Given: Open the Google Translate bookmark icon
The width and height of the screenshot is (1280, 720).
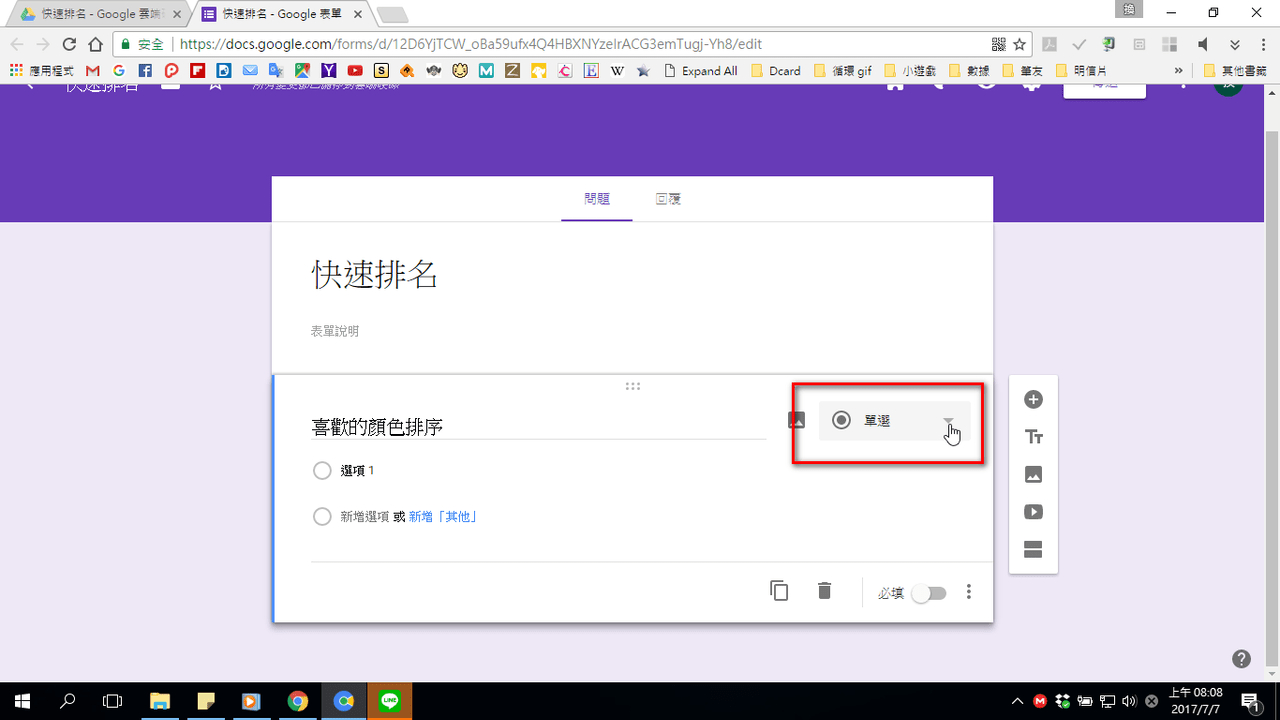Looking at the screenshot, I should (x=276, y=71).
